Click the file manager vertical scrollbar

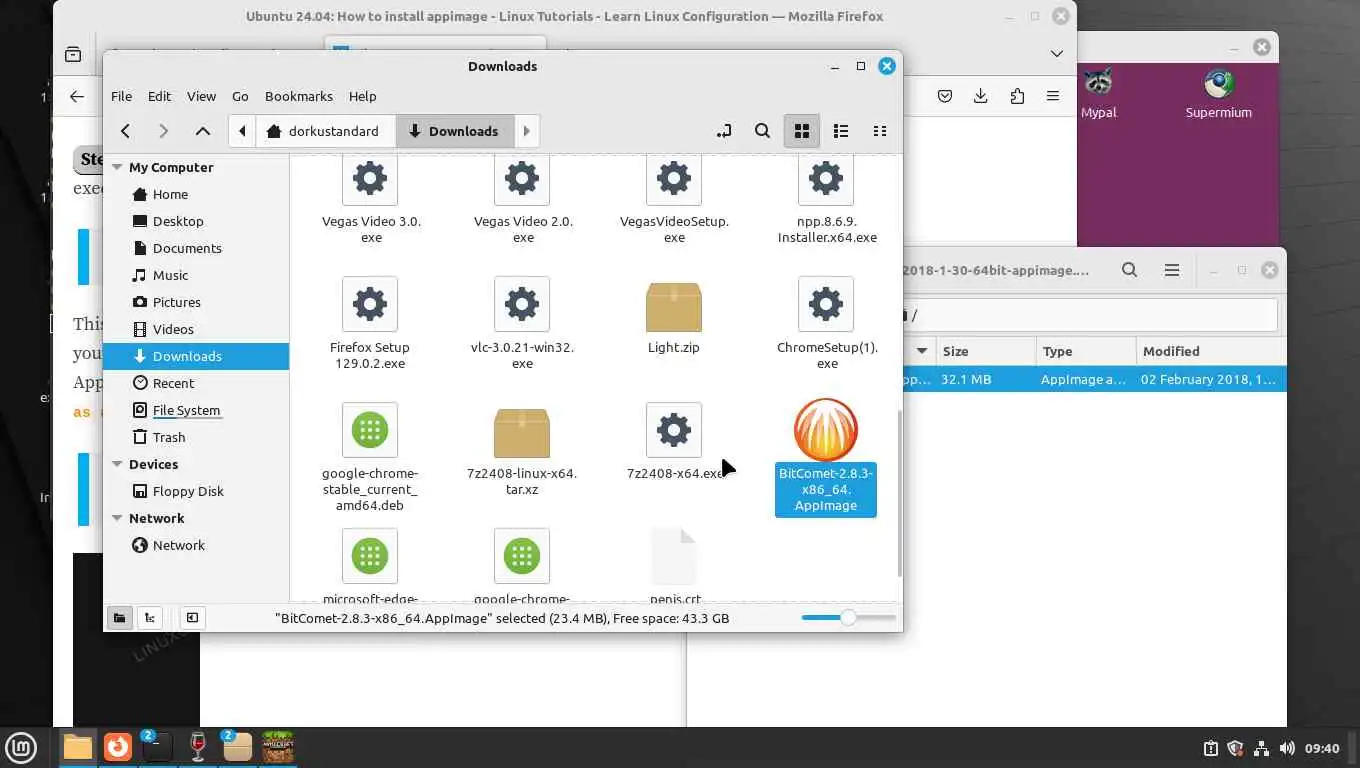pyautogui.click(x=899, y=492)
